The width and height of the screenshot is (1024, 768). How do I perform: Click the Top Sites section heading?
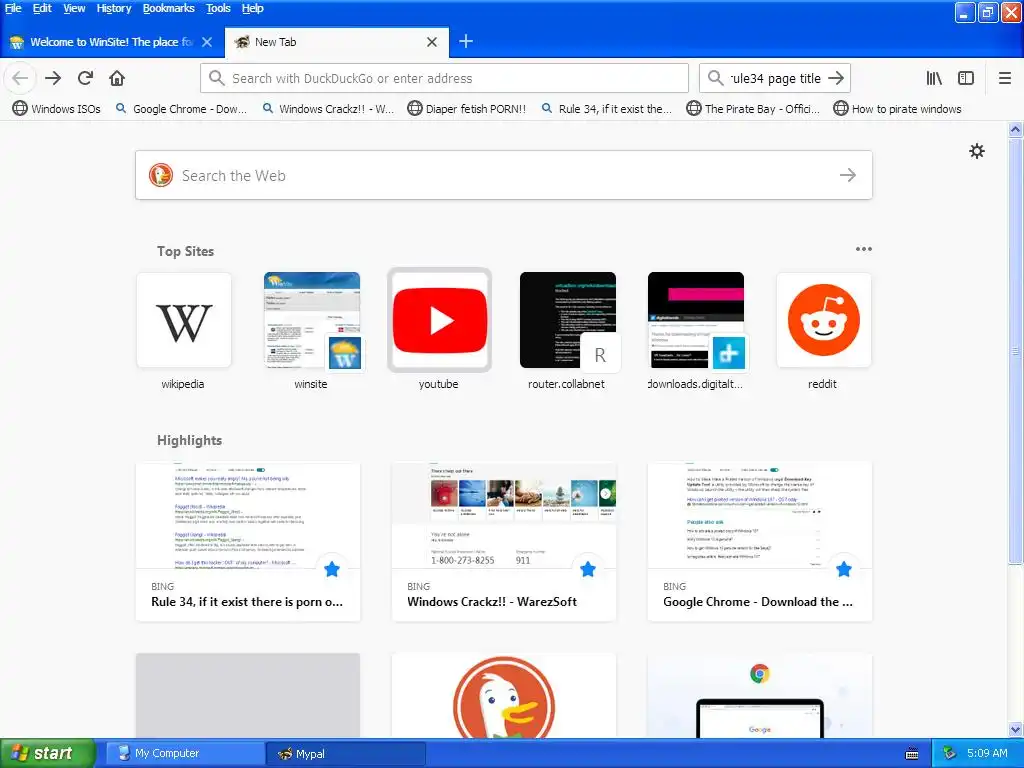185,251
